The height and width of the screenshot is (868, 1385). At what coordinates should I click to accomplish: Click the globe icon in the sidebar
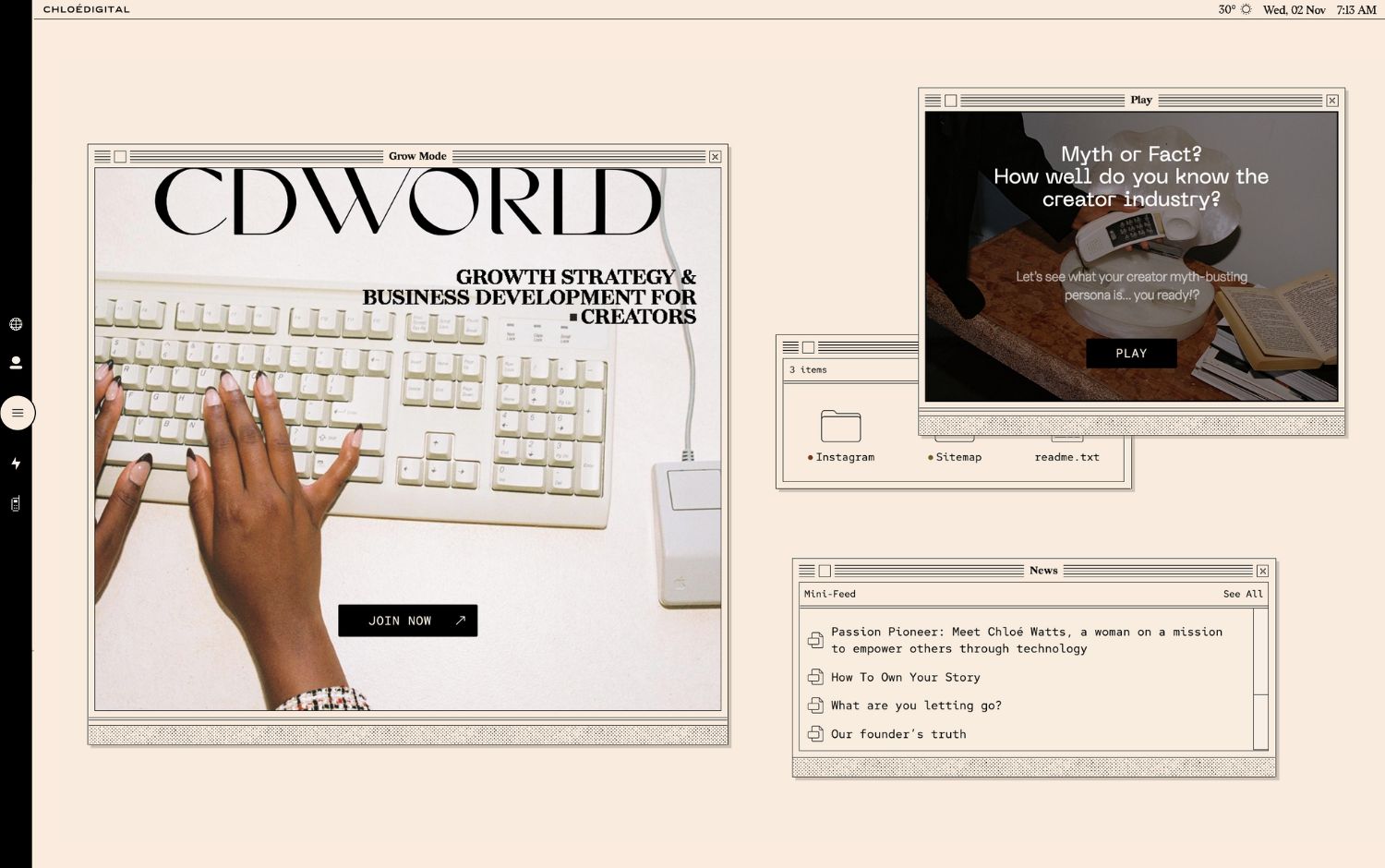point(16,324)
